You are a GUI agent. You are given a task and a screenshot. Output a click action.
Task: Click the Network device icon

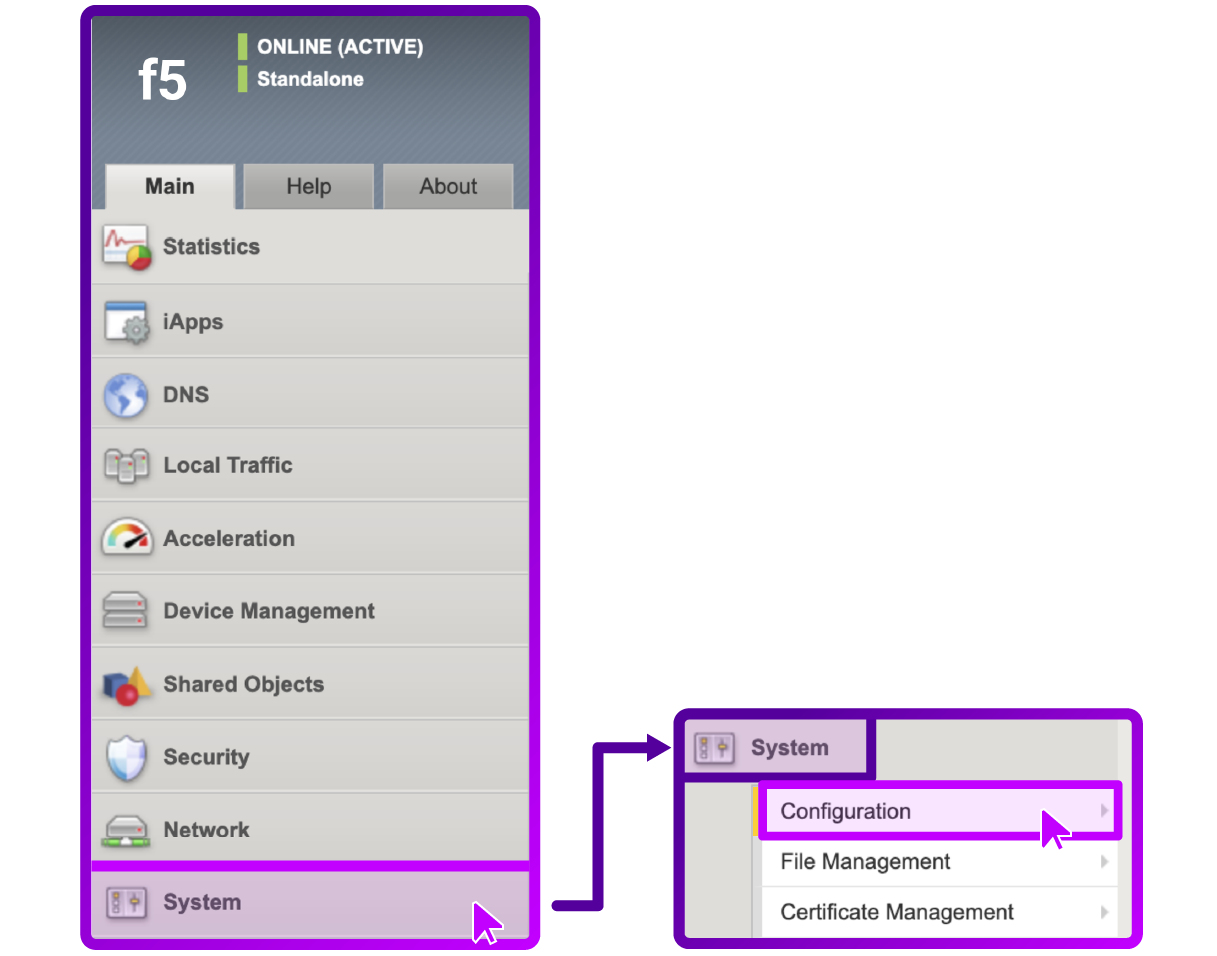coord(127,831)
